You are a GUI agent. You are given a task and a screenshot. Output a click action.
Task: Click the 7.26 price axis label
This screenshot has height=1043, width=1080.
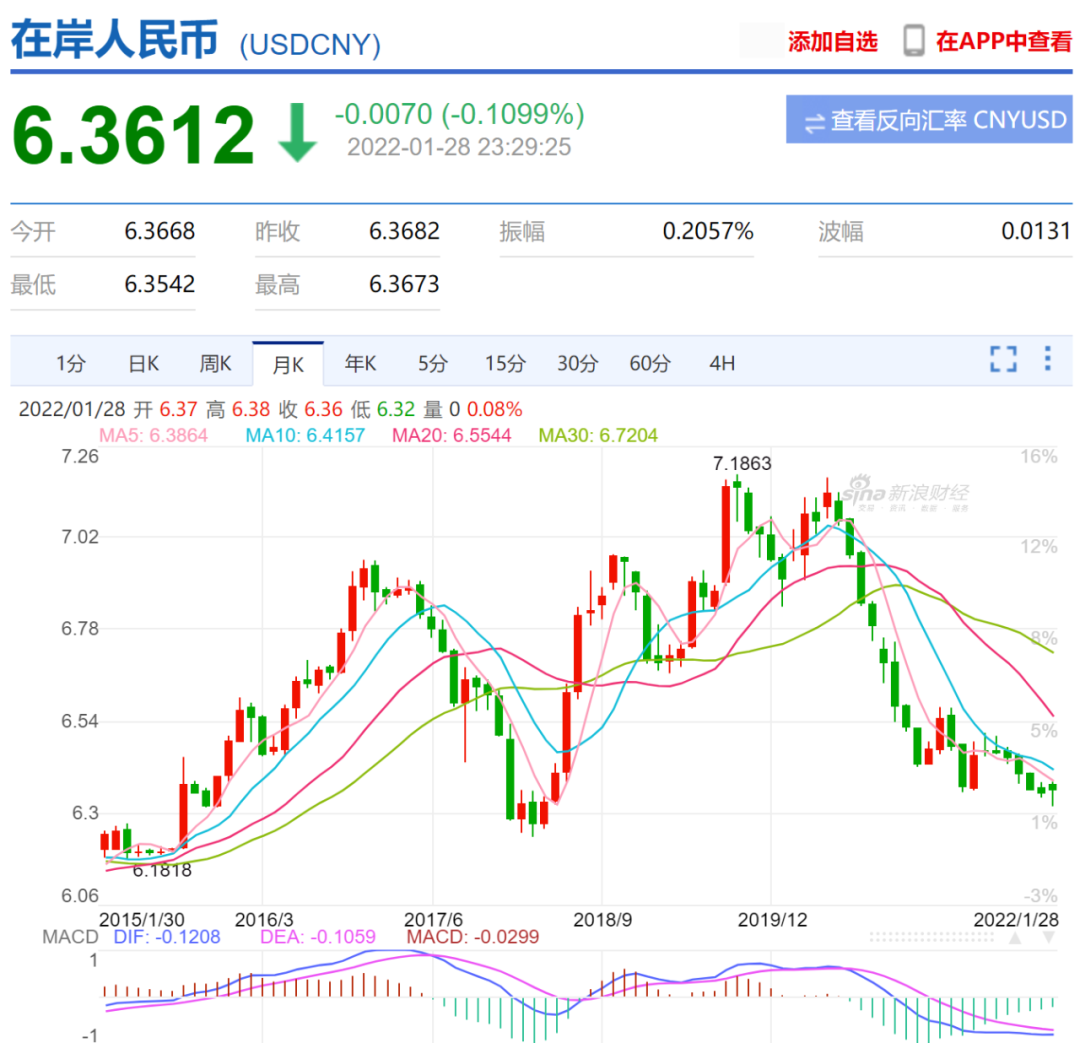pos(80,456)
